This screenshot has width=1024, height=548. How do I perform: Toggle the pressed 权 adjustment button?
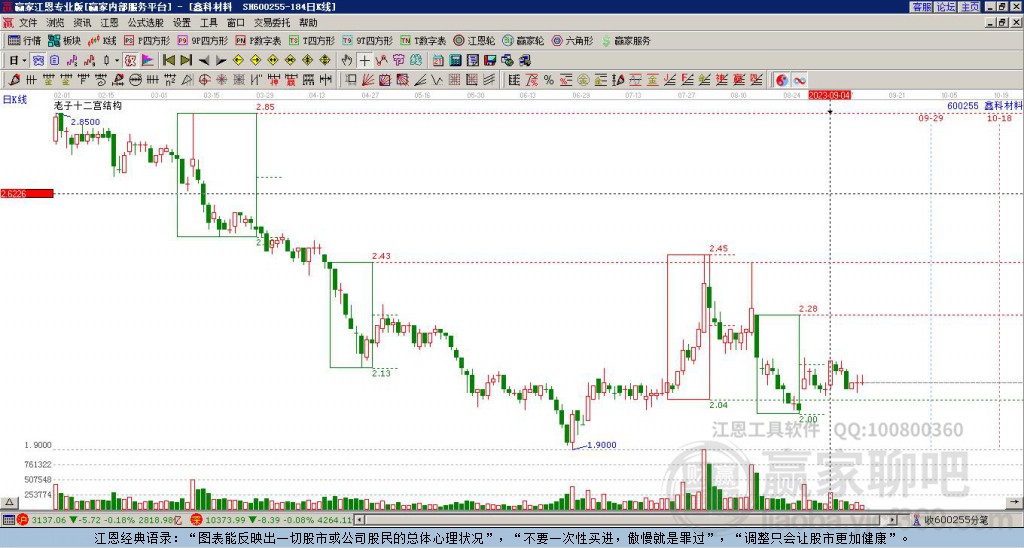pos(130,60)
